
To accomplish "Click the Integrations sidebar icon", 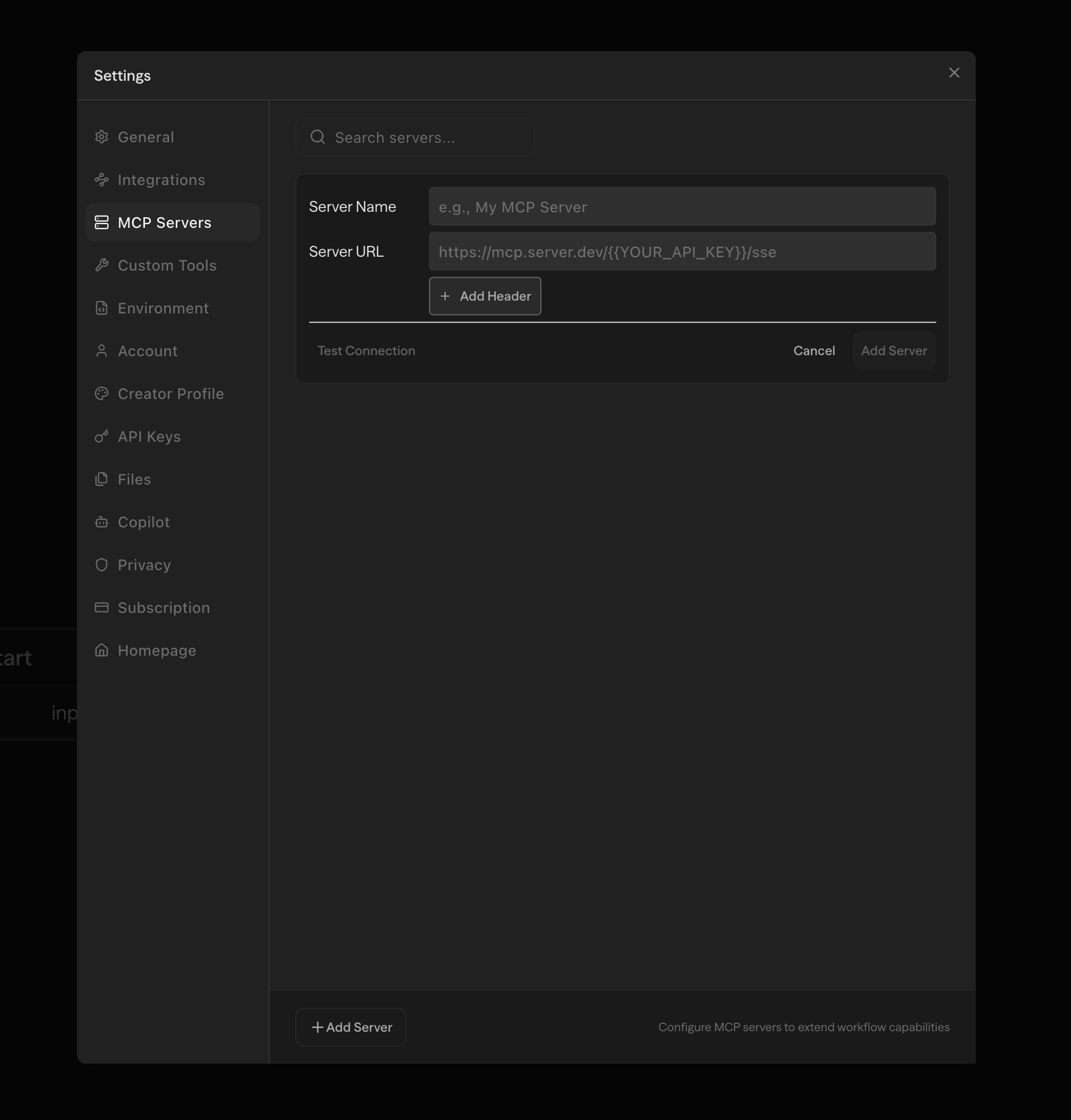I will pos(102,180).
